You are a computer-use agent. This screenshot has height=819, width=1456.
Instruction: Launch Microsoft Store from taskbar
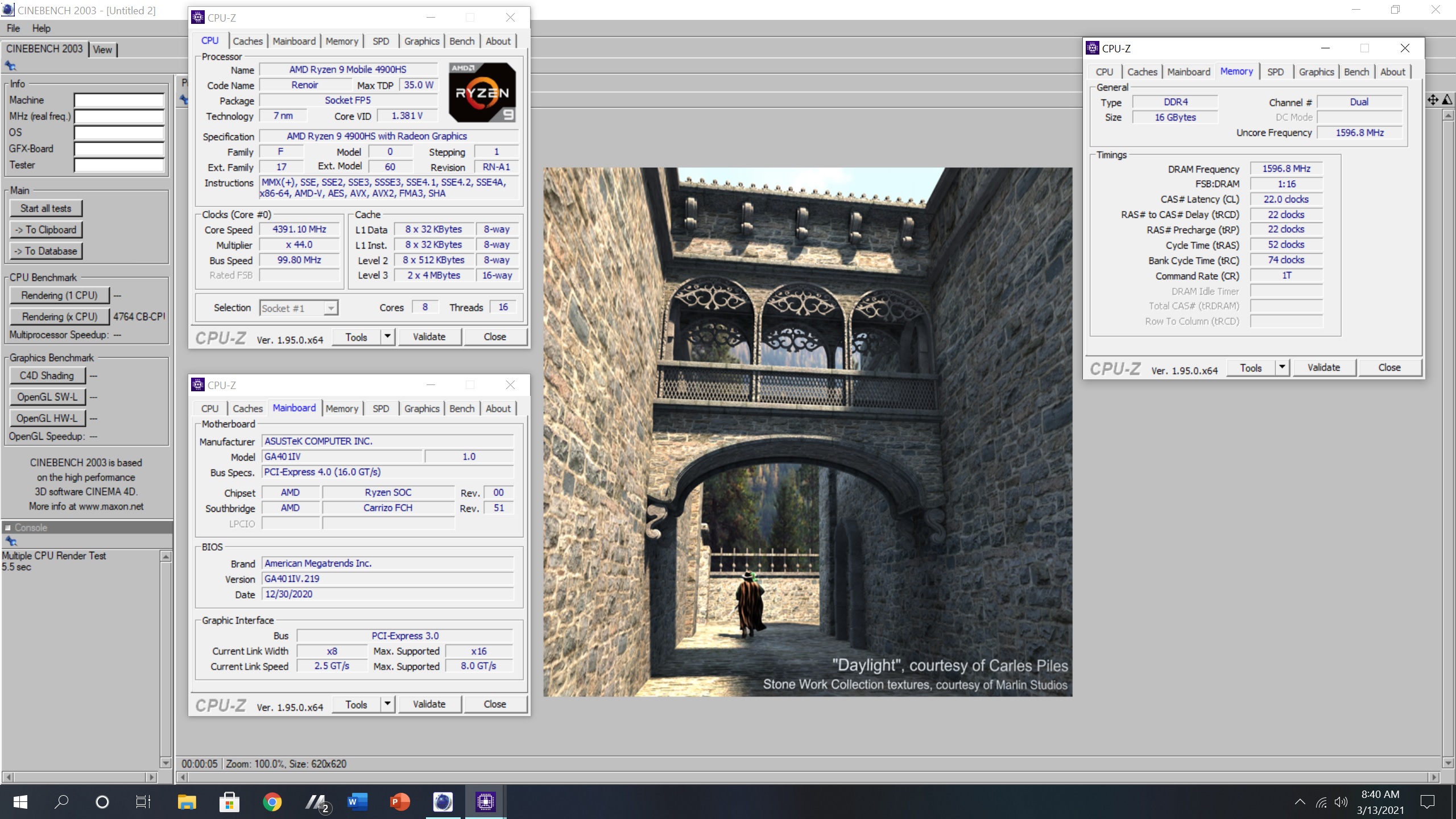(x=229, y=802)
